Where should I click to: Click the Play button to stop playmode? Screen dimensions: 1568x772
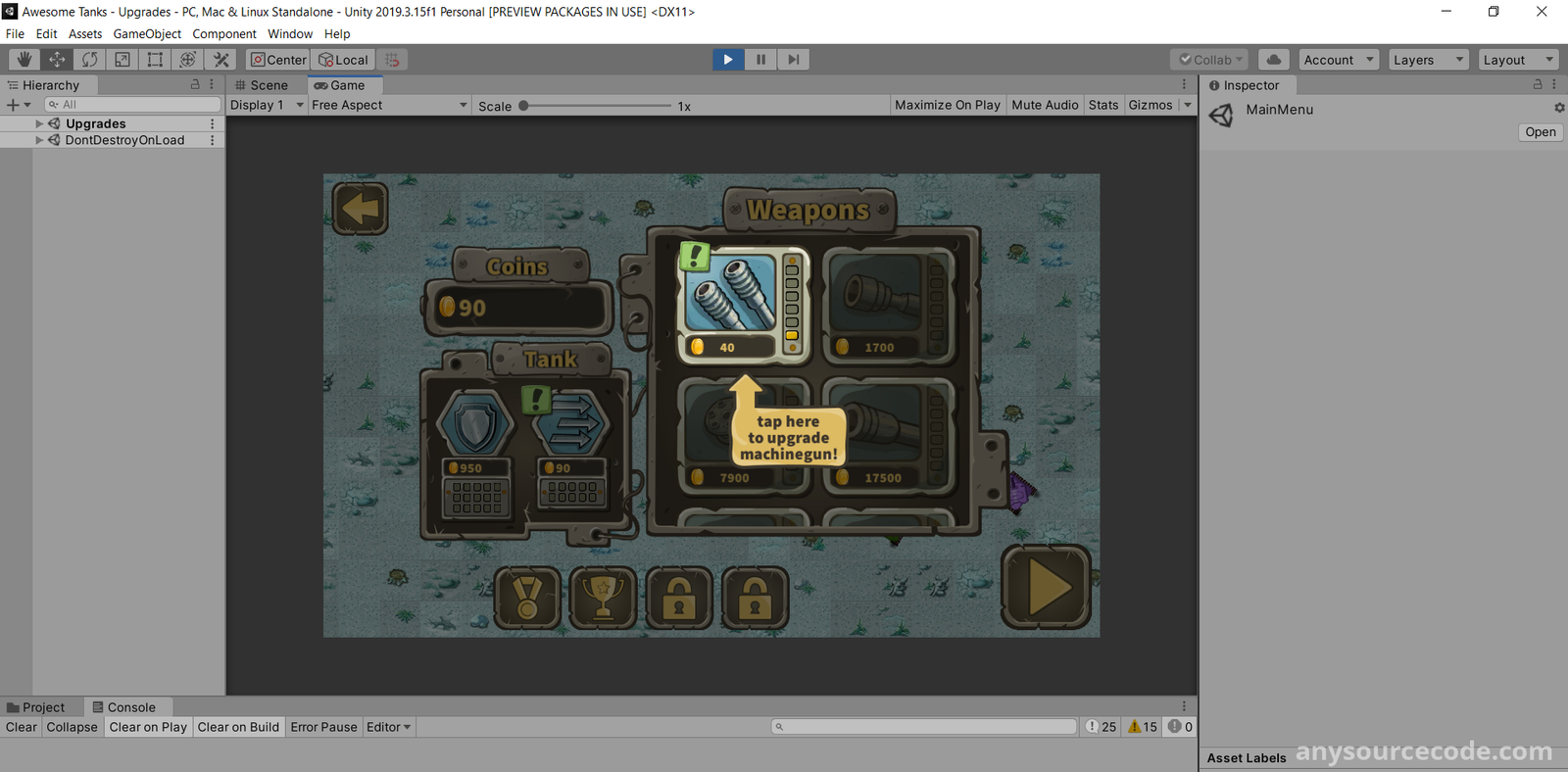coord(727,60)
